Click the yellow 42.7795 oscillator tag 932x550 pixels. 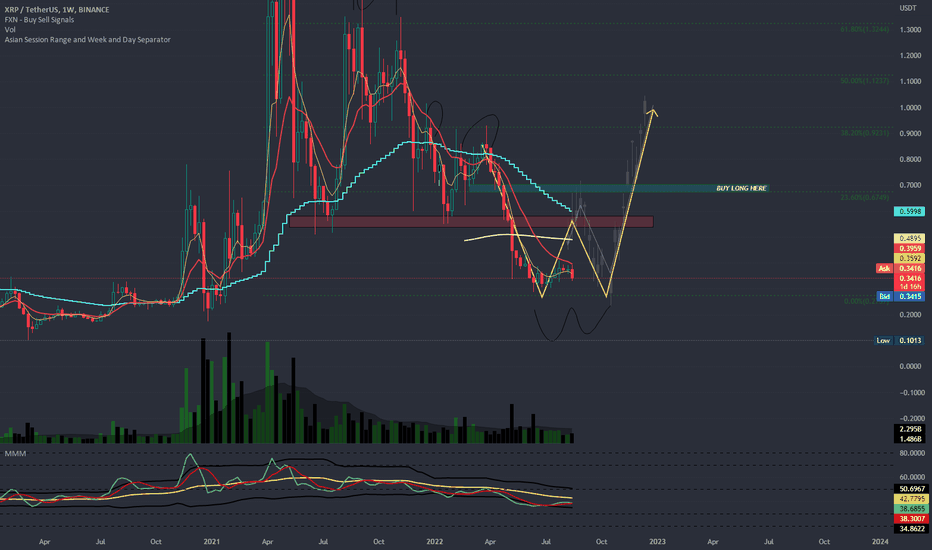click(x=909, y=499)
